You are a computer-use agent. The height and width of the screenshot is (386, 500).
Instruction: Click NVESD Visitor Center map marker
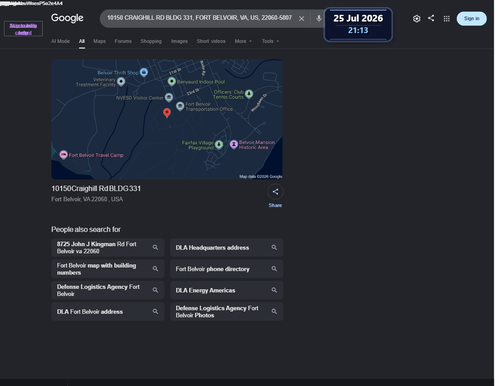(x=169, y=97)
